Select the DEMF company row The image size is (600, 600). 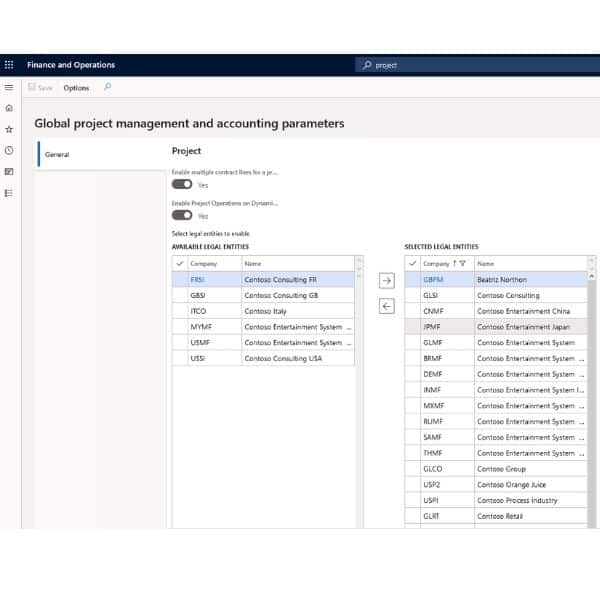point(496,374)
